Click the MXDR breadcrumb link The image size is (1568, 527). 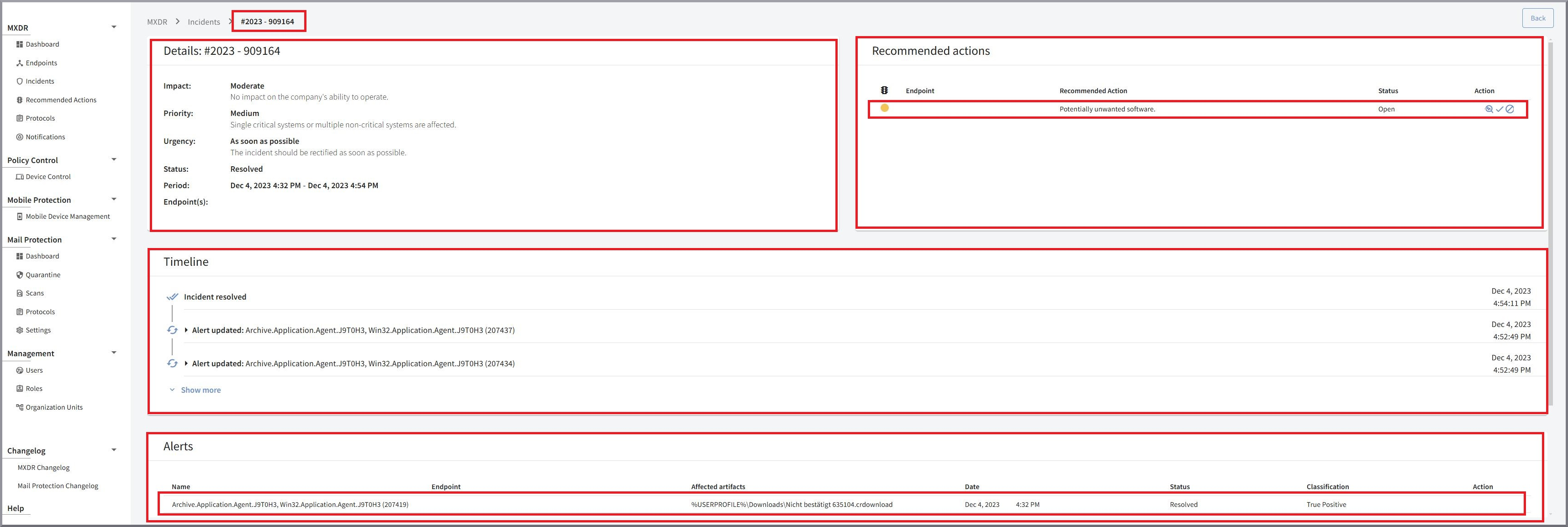point(157,22)
